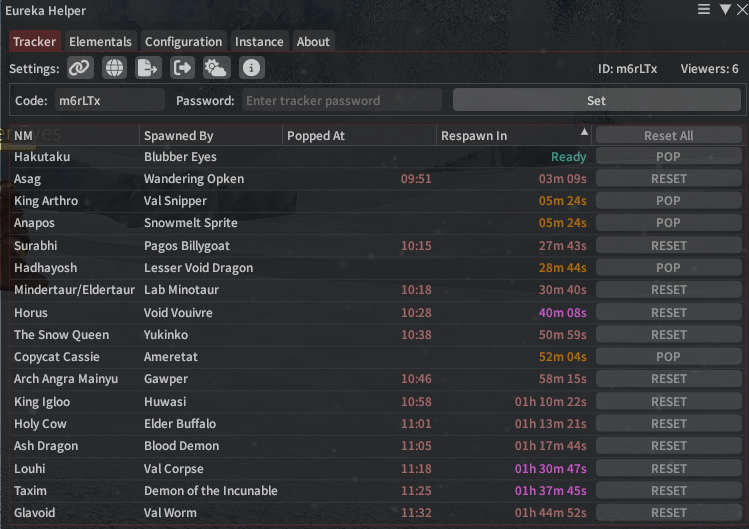The width and height of the screenshot is (749, 529).
Task: Click Elder Buffalo text
Action: pos(180,423)
